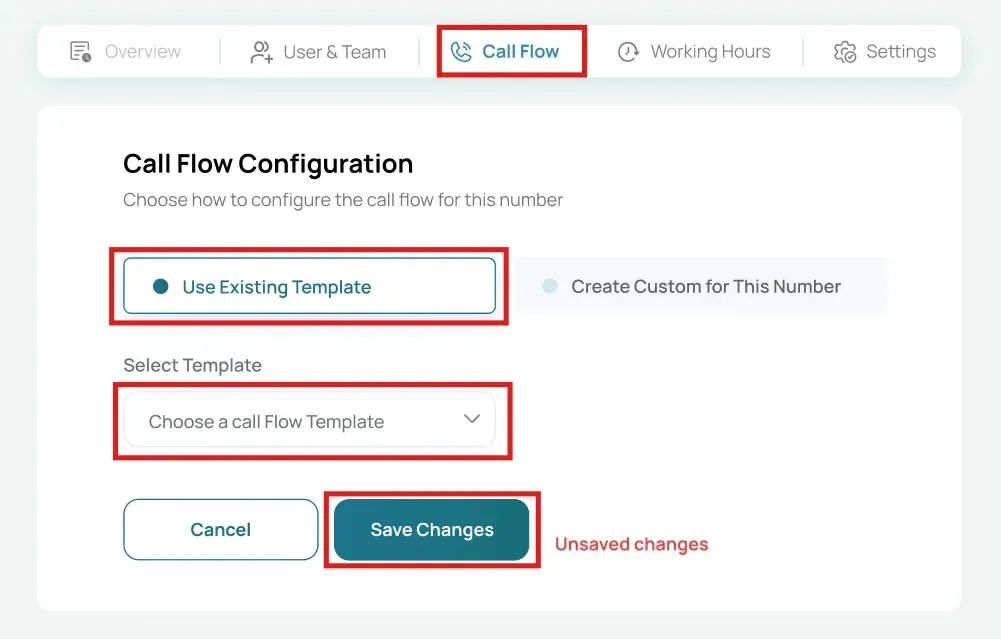Expand the template dropdown chevron arrow
The image size is (1001, 639).
point(472,419)
